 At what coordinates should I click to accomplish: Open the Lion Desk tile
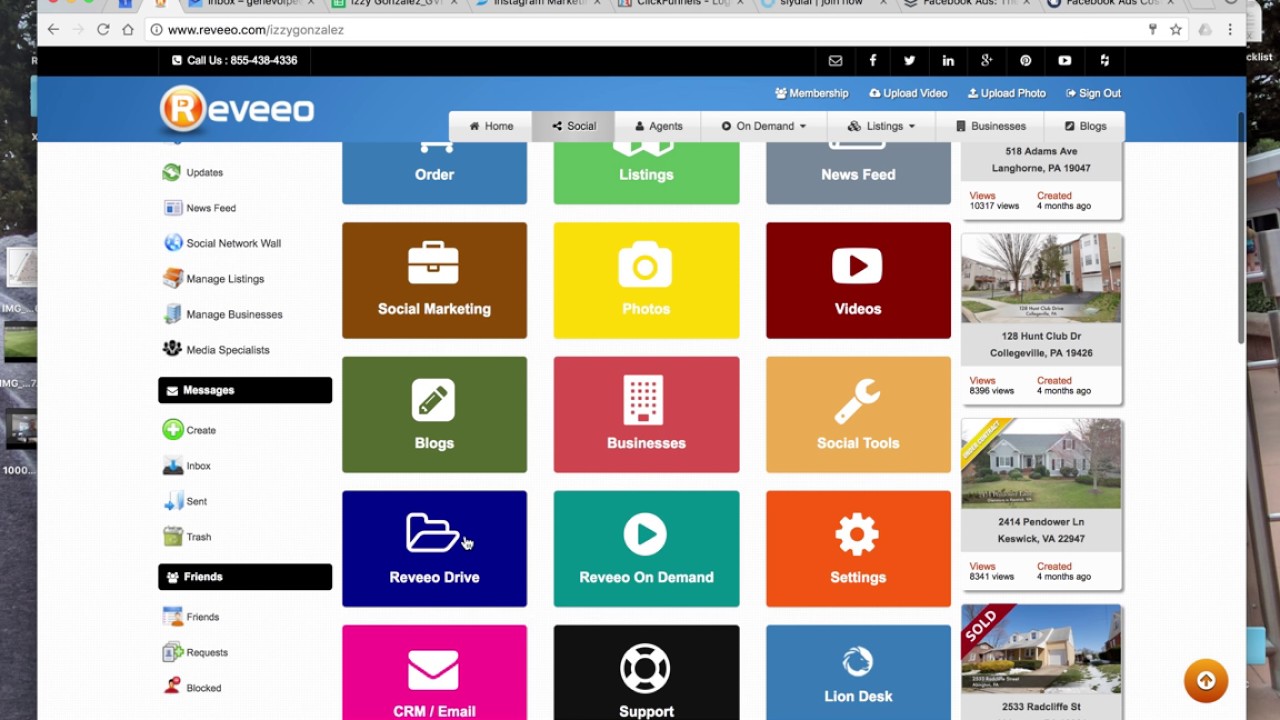(858, 672)
